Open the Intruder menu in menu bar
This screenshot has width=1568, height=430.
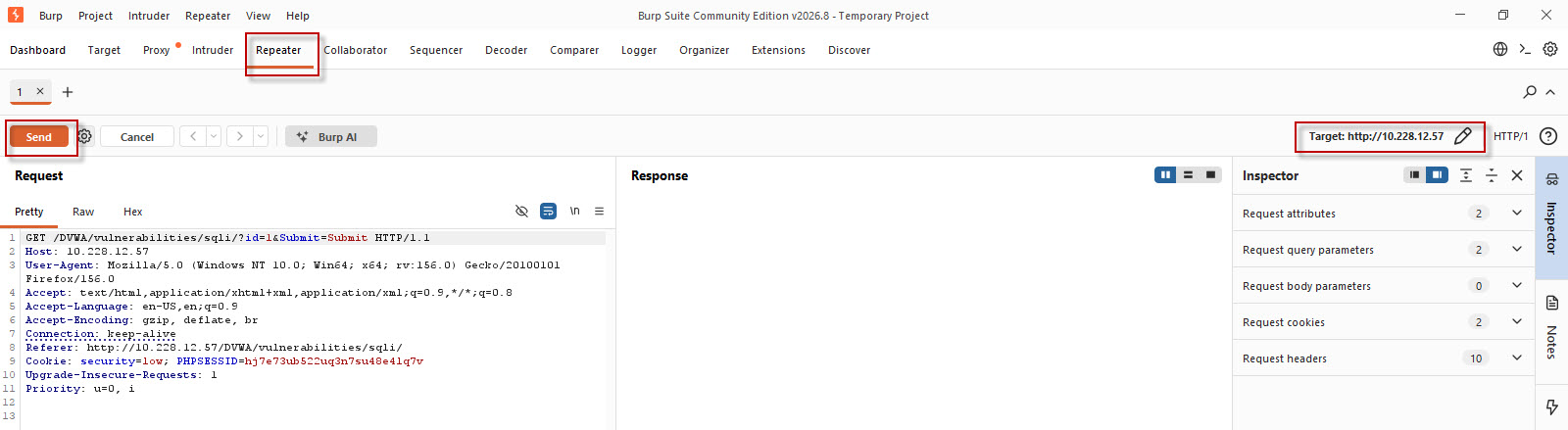click(149, 16)
